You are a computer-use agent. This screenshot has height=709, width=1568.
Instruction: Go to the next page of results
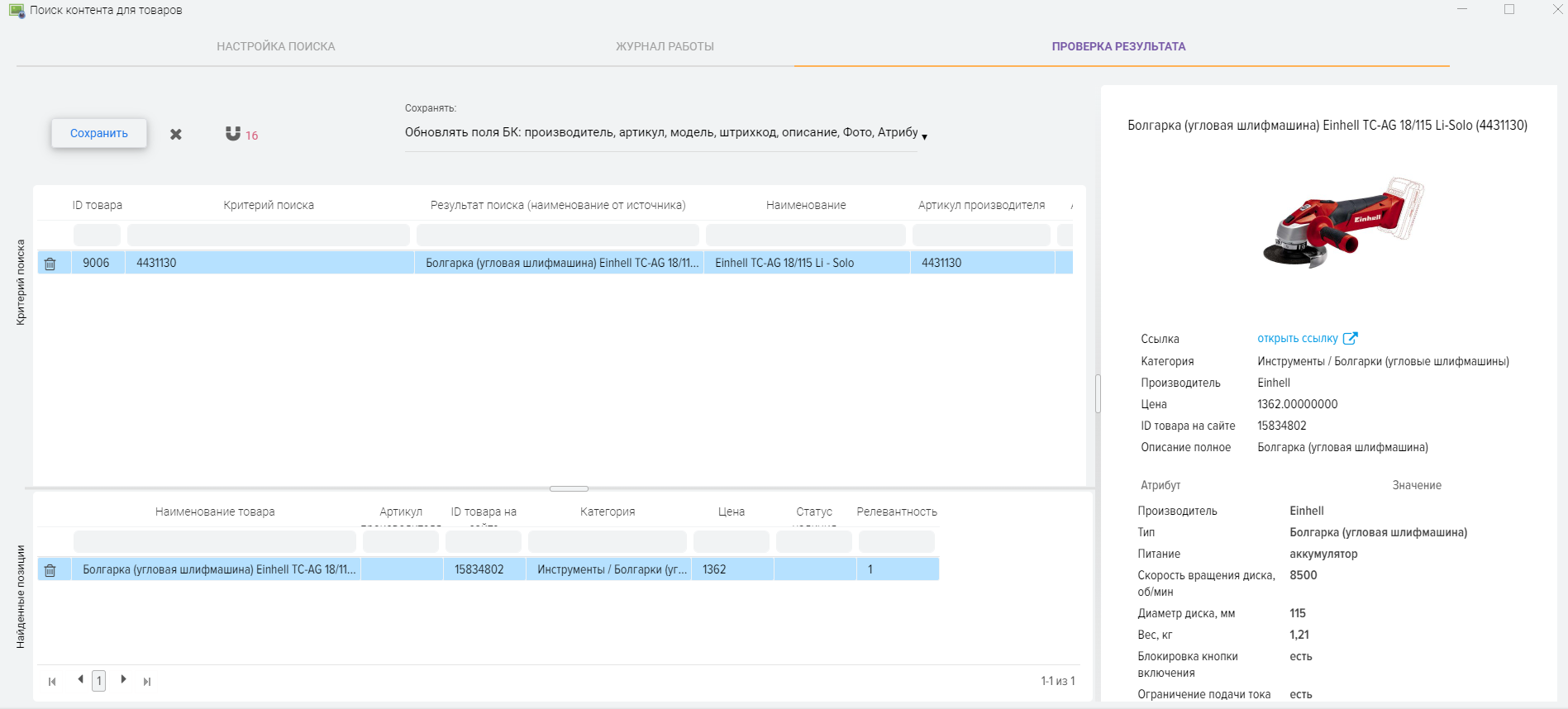pyautogui.click(x=123, y=679)
